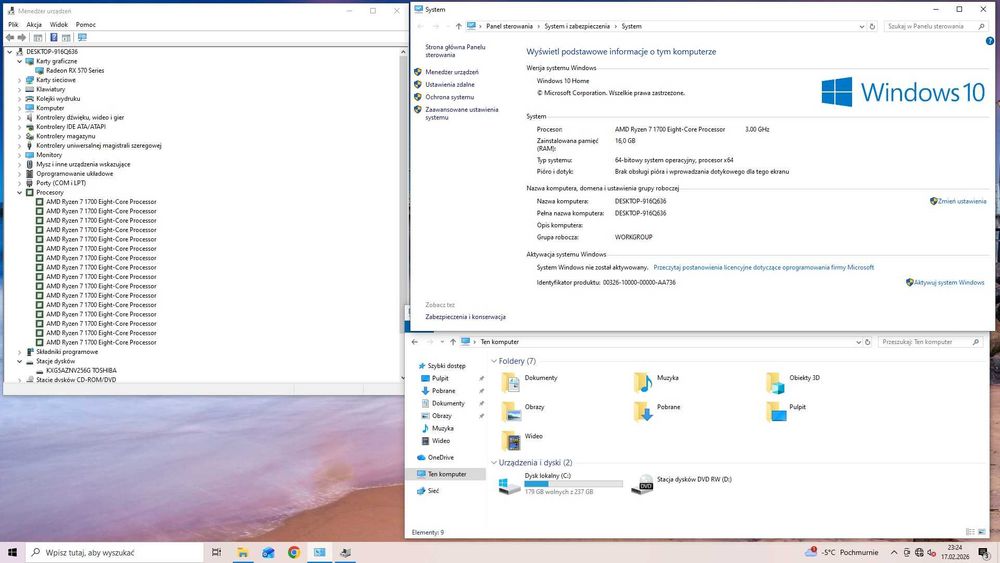The width and height of the screenshot is (1000, 563).
Task: Refresh the System window address bar
Action: coord(872,26)
